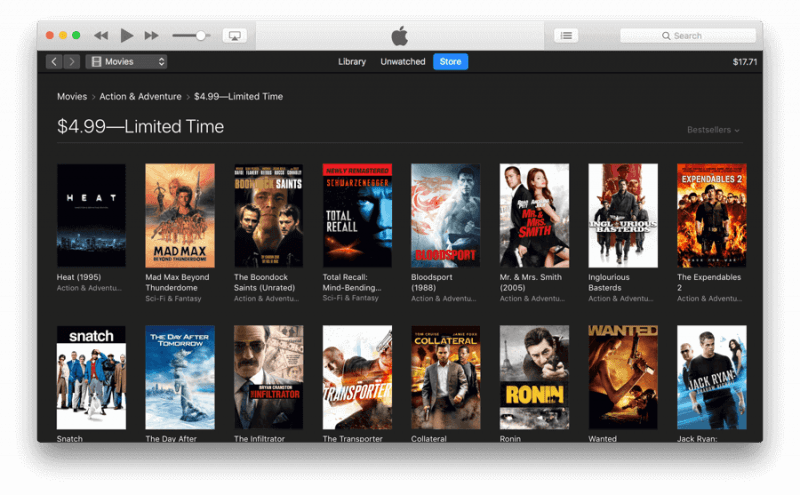Open the Movies media type dropdown
The width and height of the screenshot is (800, 495).
tap(127, 62)
